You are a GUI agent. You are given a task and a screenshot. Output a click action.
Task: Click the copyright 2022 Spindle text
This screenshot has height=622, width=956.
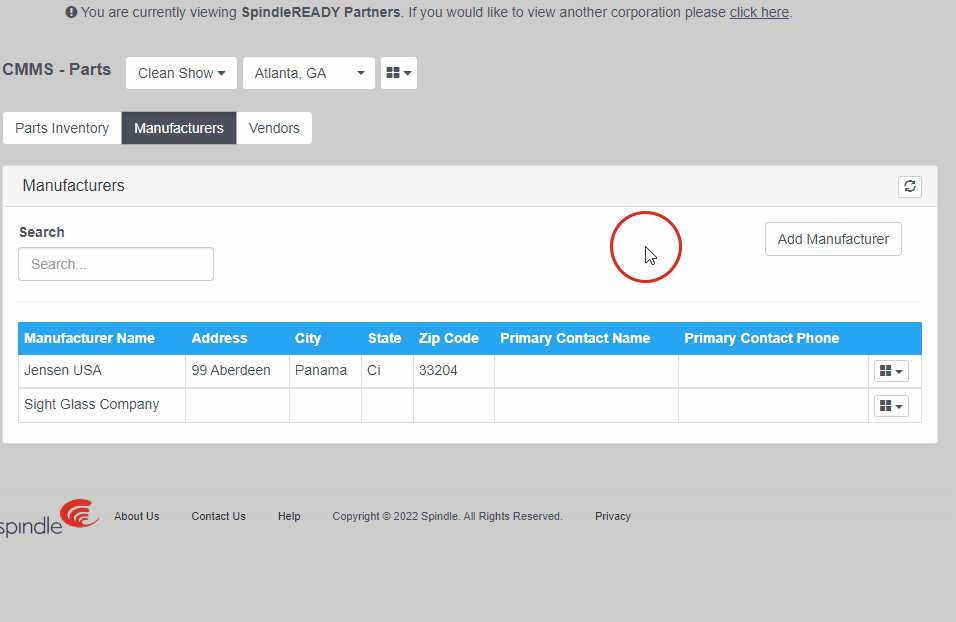pyautogui.click(x=448, y=517)
